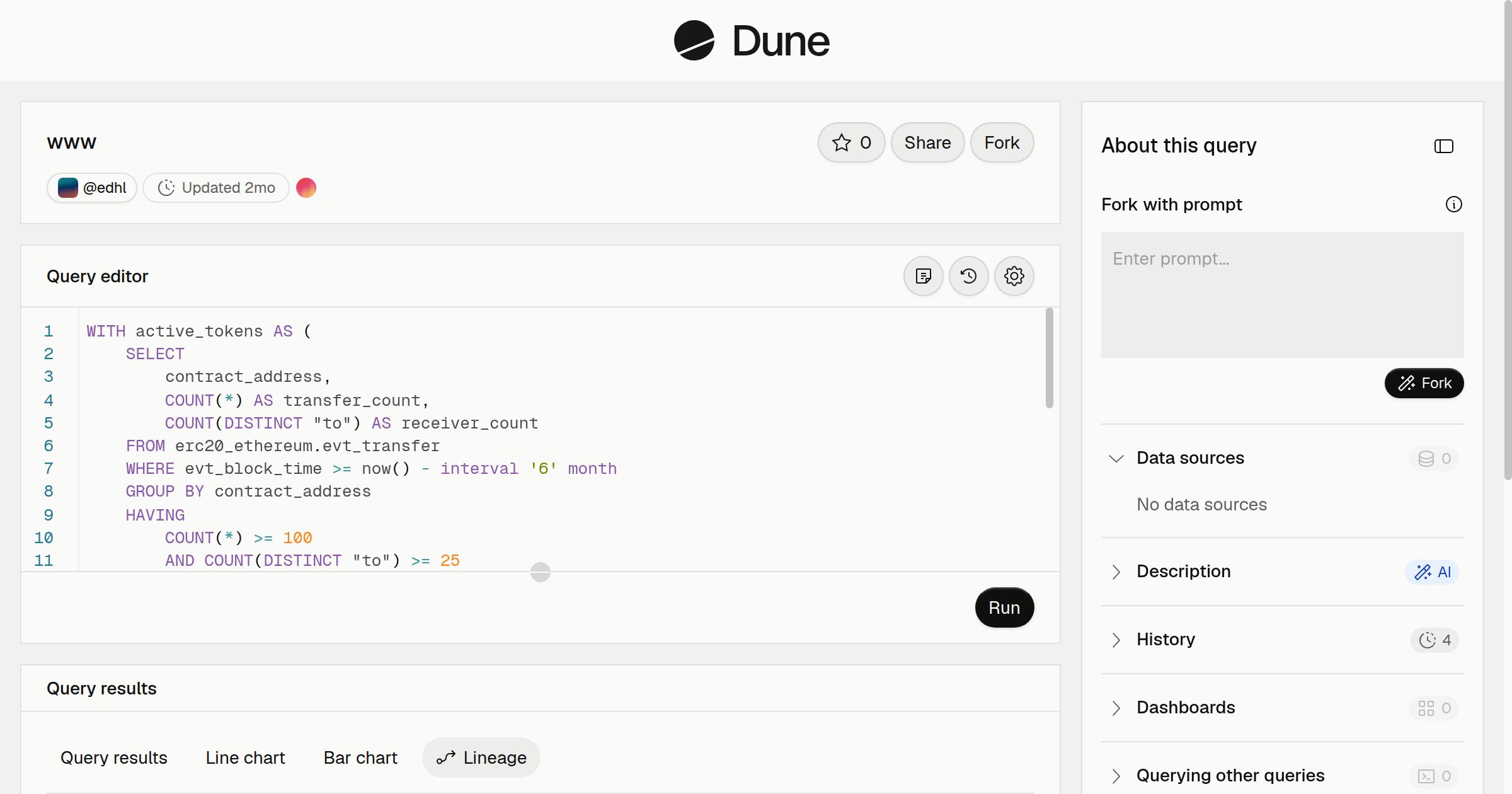Screen dimensions: 1512x794
Task: Click the black Fork button under the prompt
Action: pyautogui.click(x=1424, y=383)
